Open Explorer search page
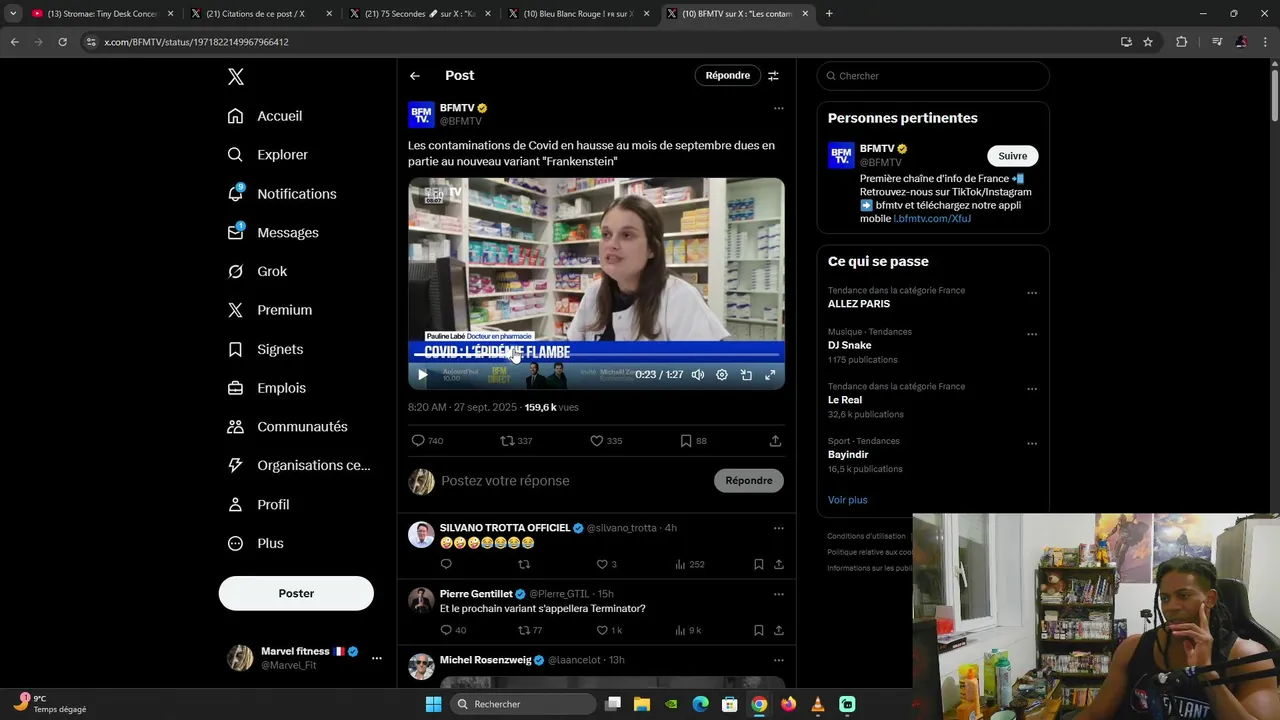Image resolution: width=1280 pixels, height=720 pixels. point(267,155)
